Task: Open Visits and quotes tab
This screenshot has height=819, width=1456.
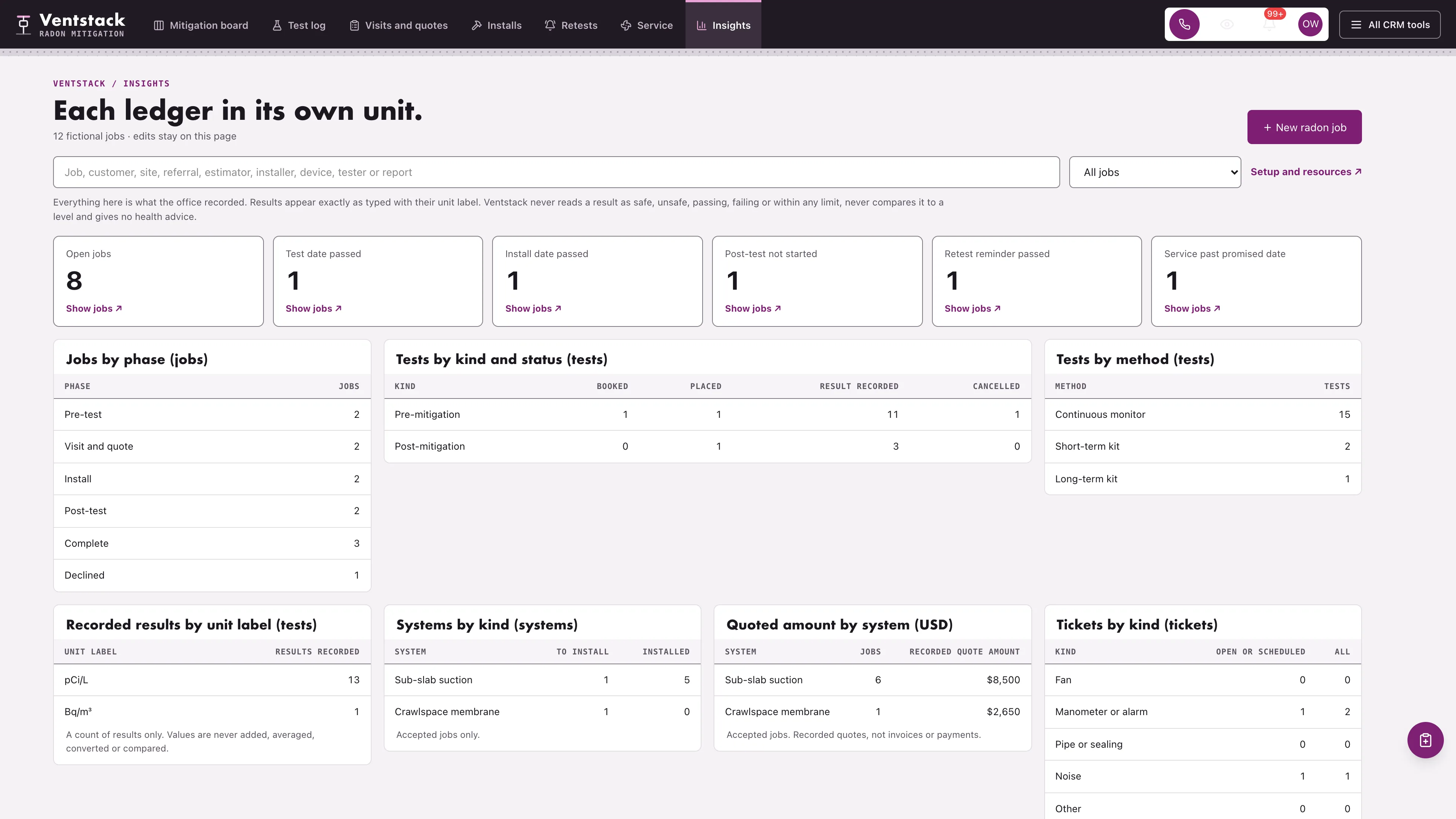Action: tap(399, 25)
